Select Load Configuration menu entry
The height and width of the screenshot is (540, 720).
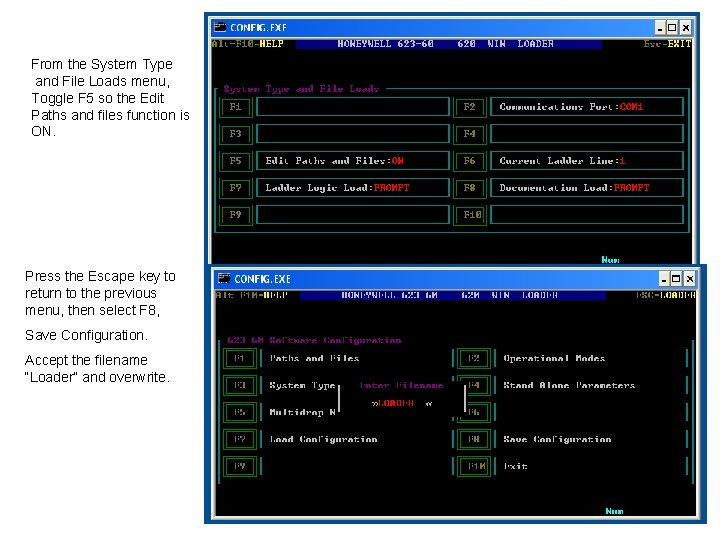(x=324, y=439)
